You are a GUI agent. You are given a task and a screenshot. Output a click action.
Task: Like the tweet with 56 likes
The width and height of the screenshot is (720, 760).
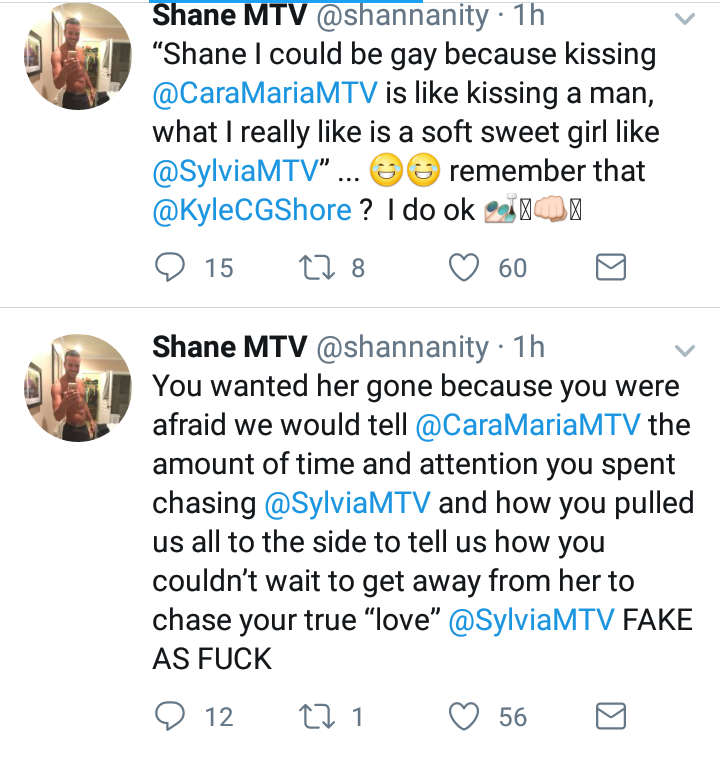click(x=464, y=716)
